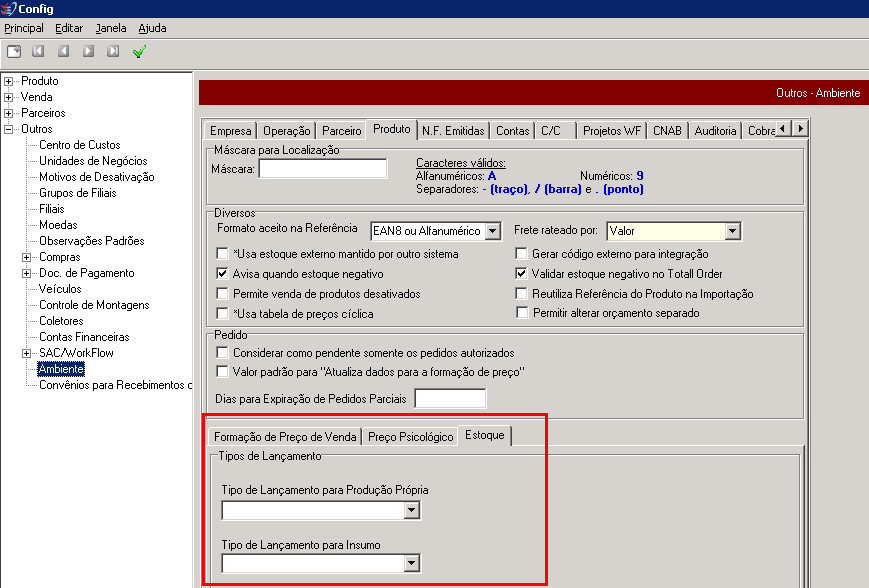The image size is (869, 588).
Task: Open 'Tipo de Lançamento para Insumo' dropdown
Action: [411, 564]
